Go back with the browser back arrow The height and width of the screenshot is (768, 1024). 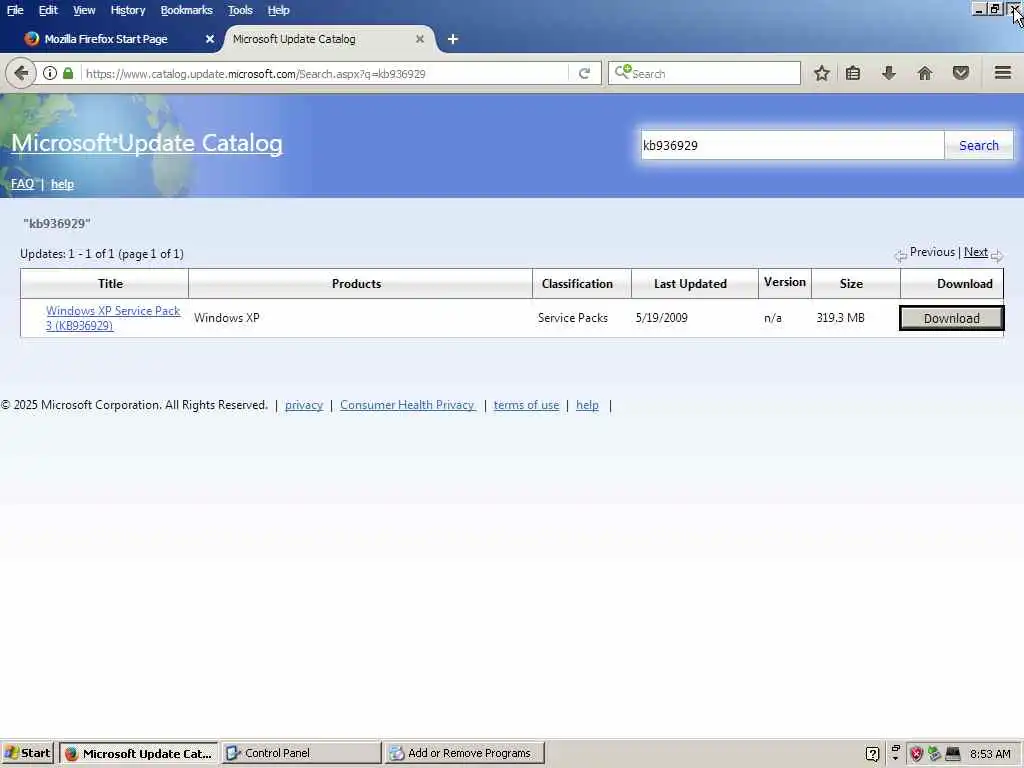coord(21,73)
